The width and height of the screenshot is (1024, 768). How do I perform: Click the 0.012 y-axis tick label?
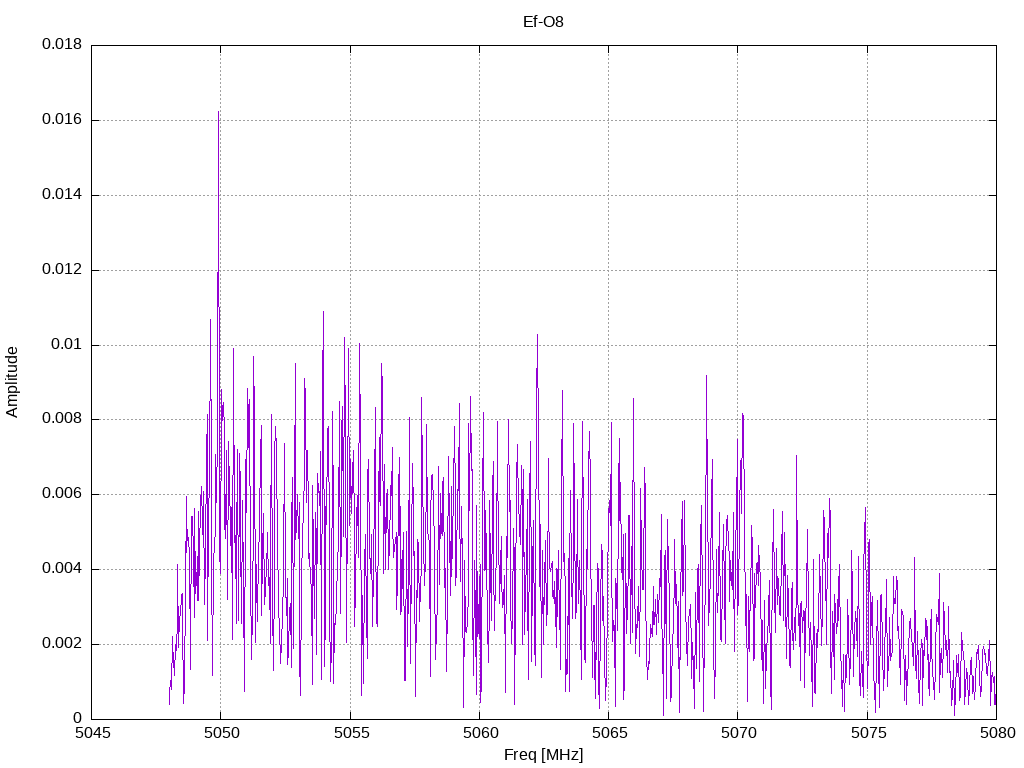tap(62, 270)
